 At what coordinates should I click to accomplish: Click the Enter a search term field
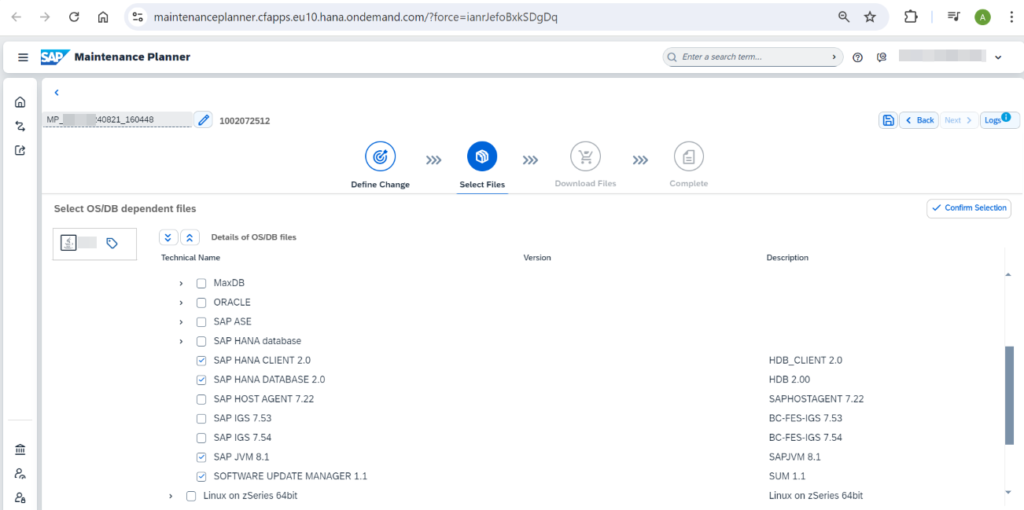coord(754,57)
